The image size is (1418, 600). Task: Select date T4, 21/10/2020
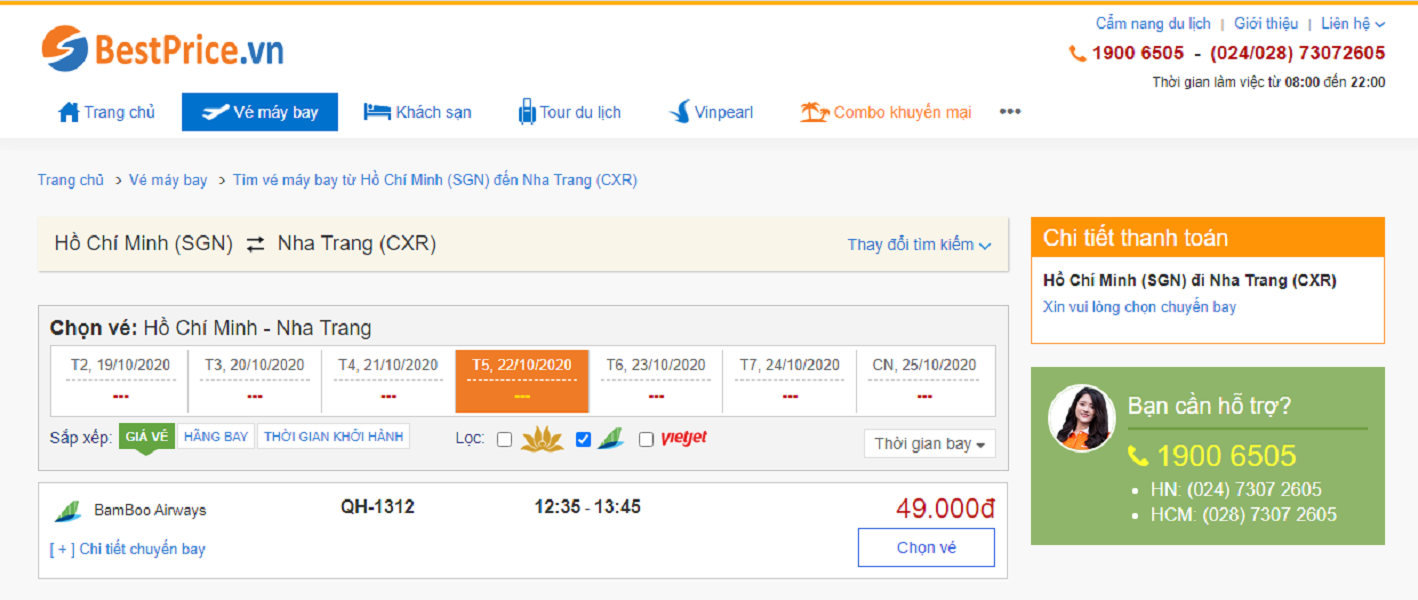(388, 380)
